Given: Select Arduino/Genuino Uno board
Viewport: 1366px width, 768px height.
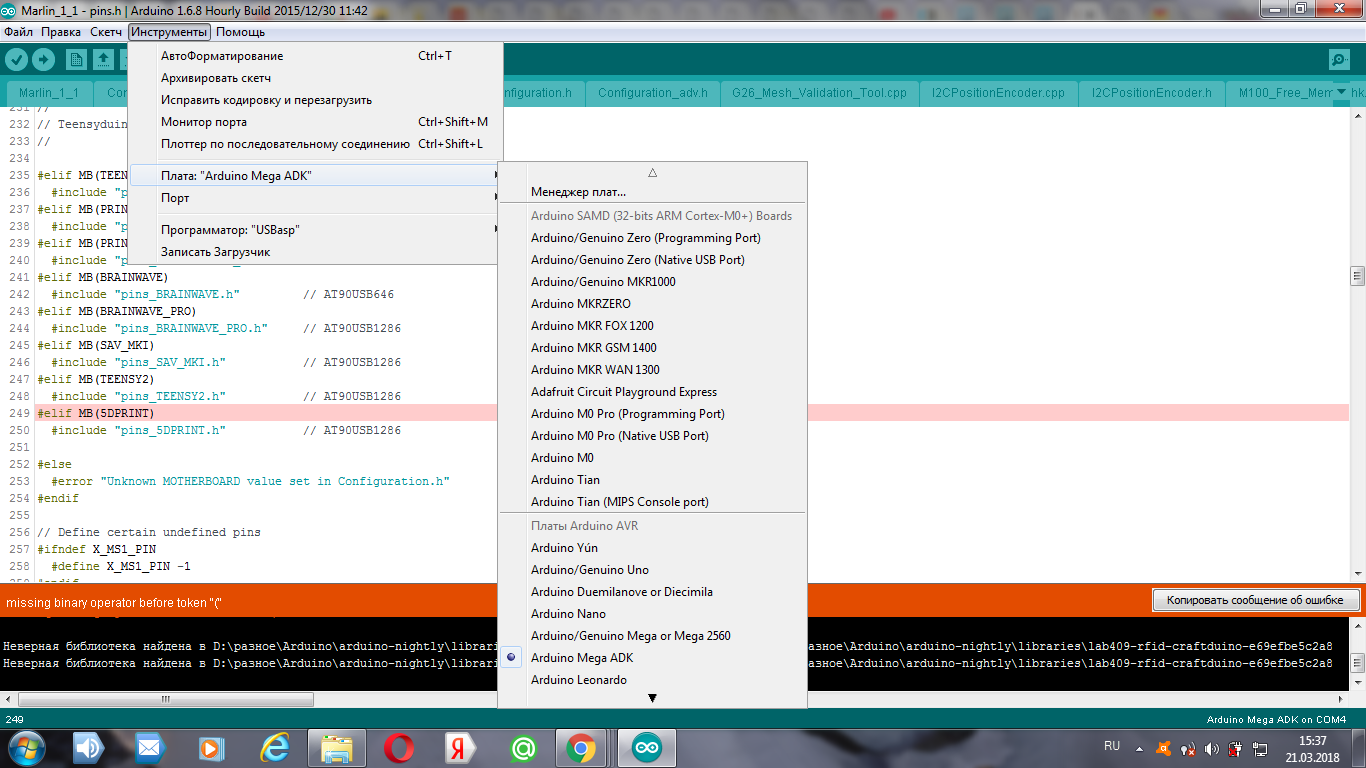Looking at the screenshot, I should click(x=652, y=570).
